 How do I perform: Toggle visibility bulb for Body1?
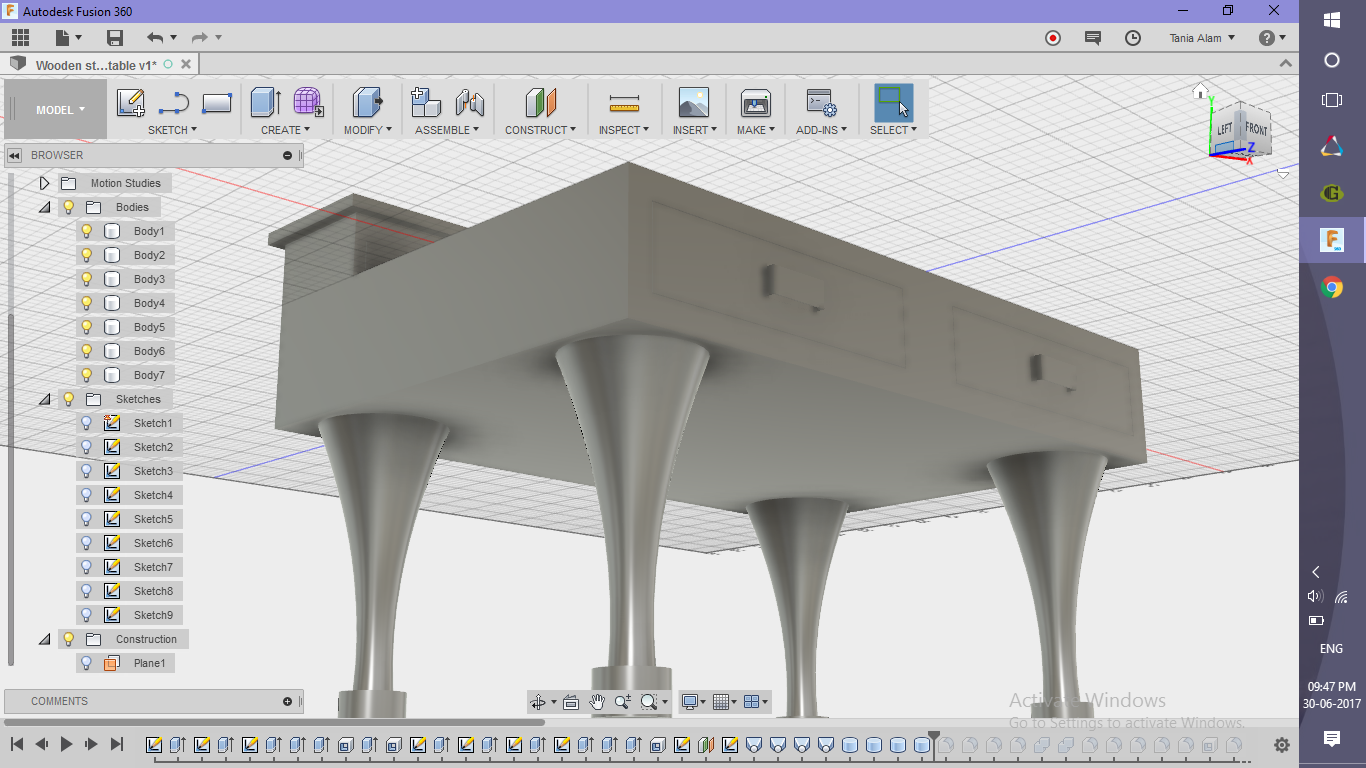pos(87,231)
